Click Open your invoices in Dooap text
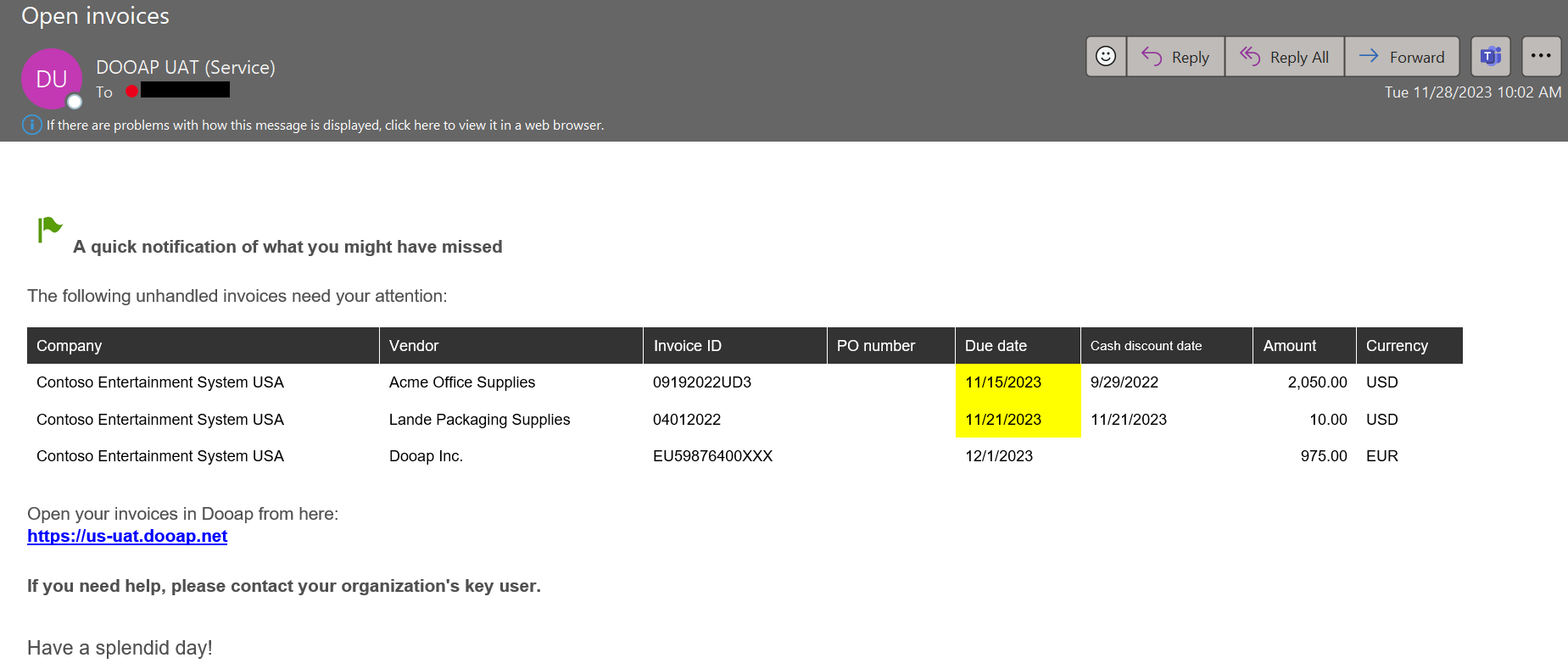 coord(182,514)
